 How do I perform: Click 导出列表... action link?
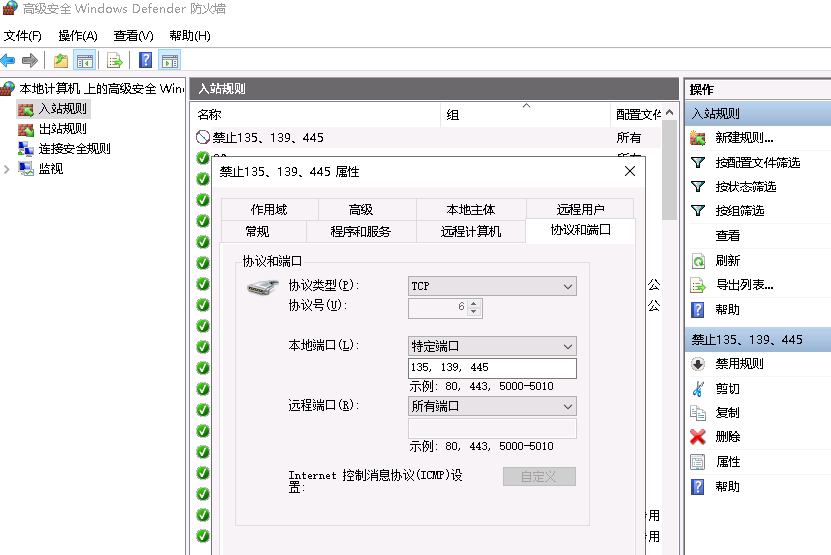[744, 285]
